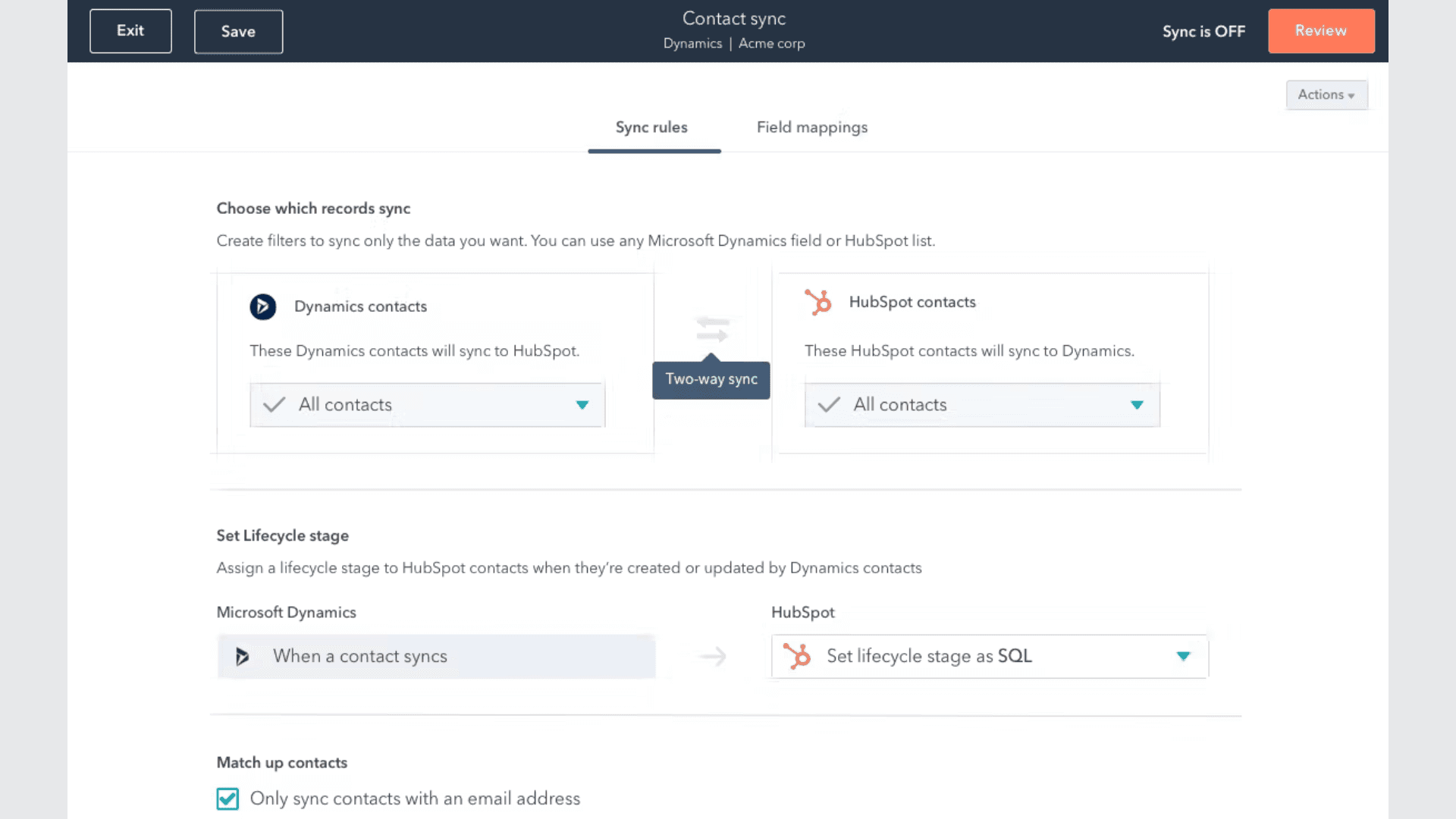
Task: Open the HubSpot All contacts dropdown
Action: coord(982,405)
